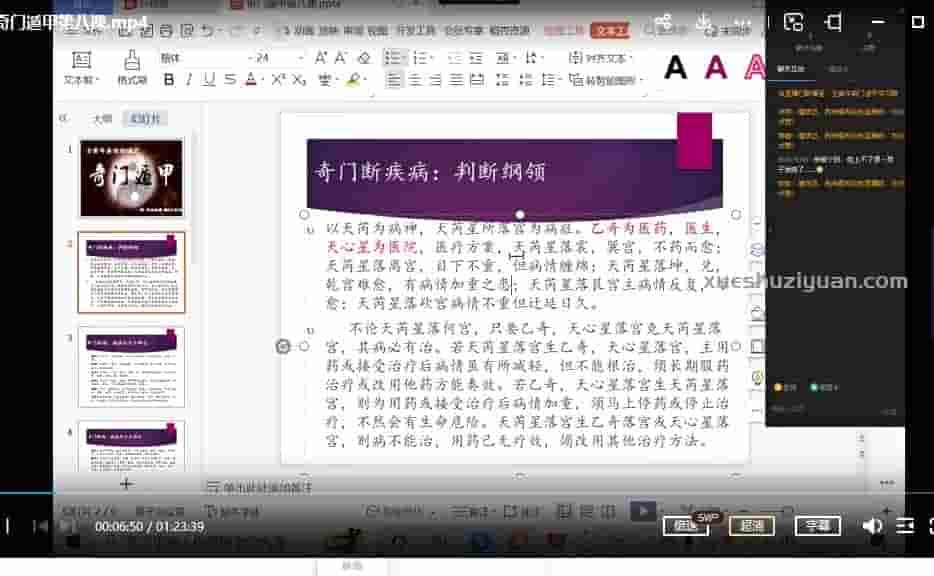Select the Format Painter (格式刷) tool

click(131, 59)
